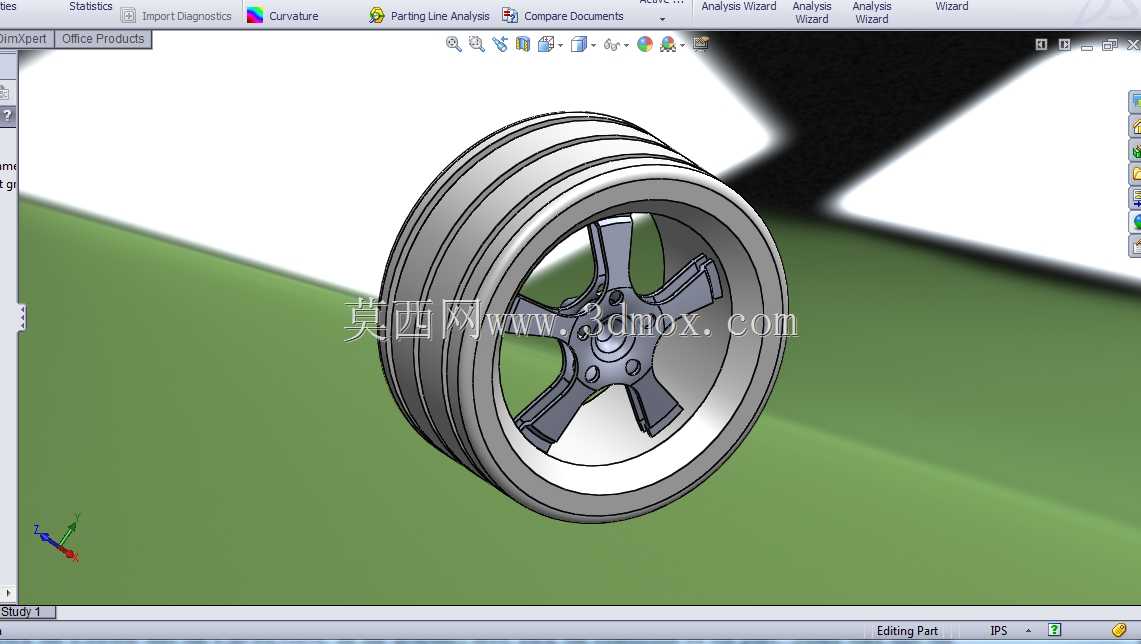Click the Curvature rainbow icon
This screenshot has height=644, width=1141.
[x=255, y=15]
